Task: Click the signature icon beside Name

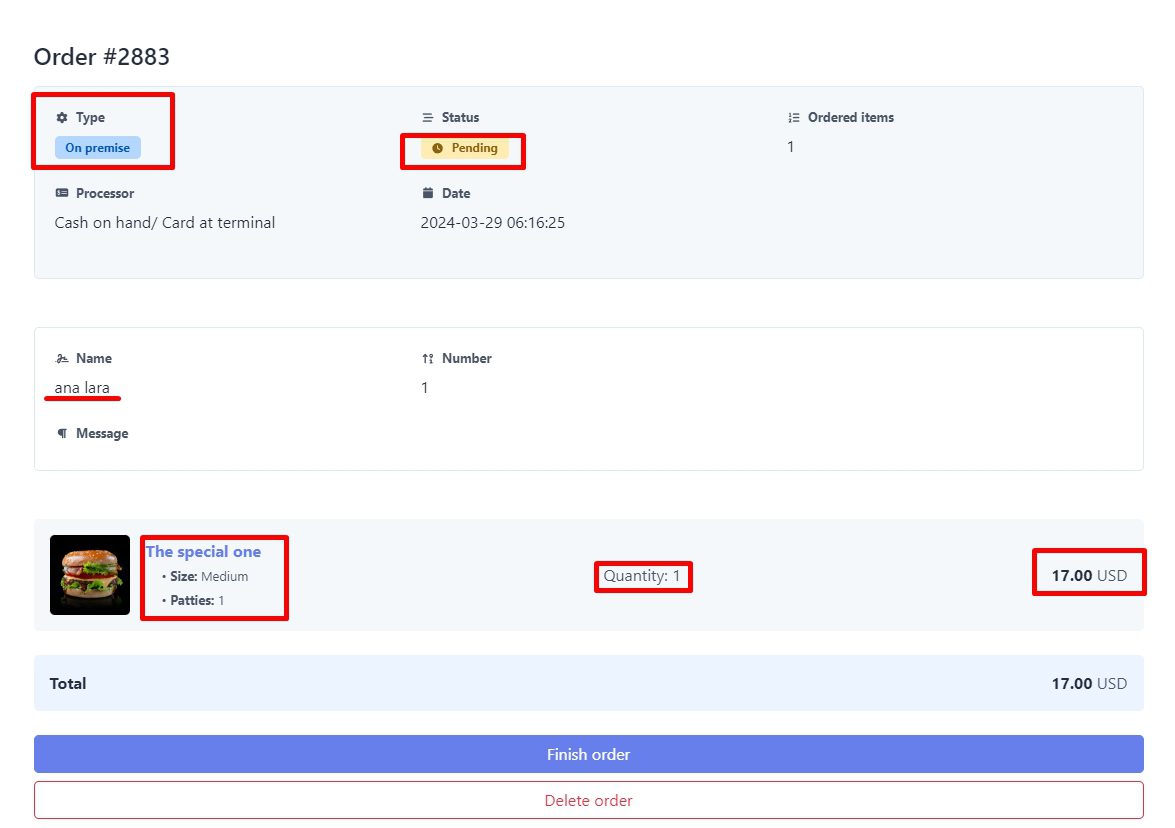Action: click(62, 359)
